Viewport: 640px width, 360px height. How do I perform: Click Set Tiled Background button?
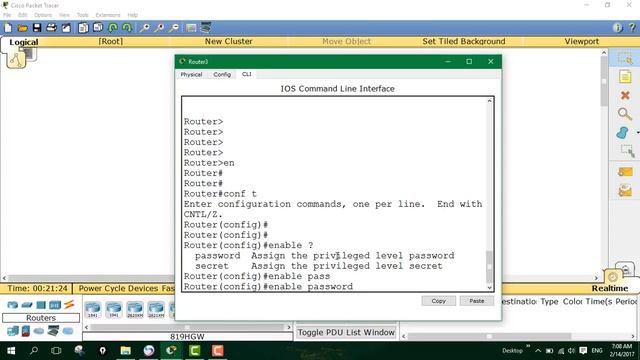[464, 41]
